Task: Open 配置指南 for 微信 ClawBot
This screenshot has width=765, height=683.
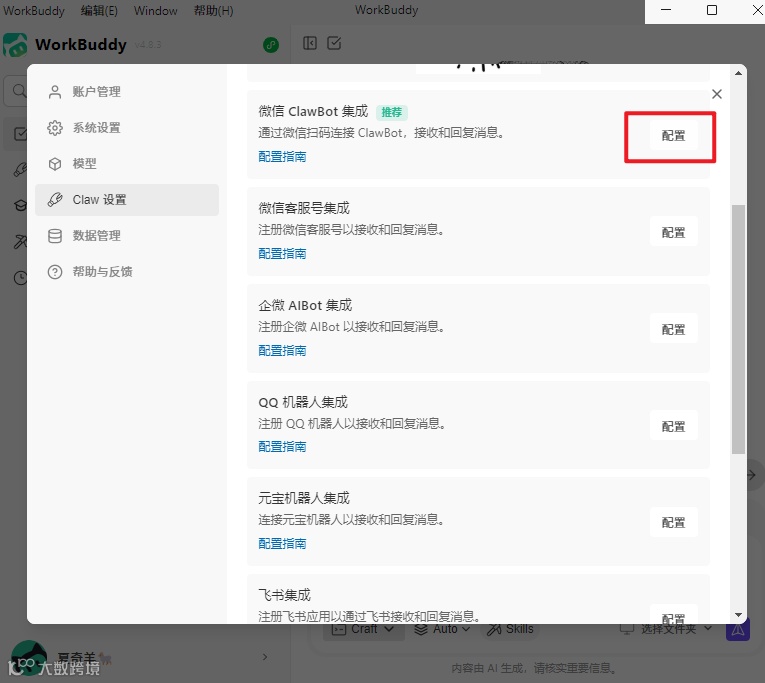Action: 282,157
